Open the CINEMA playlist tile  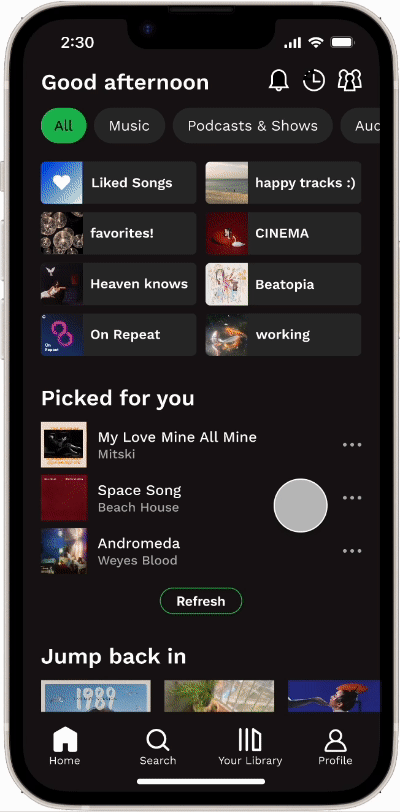tap(283, 234)
